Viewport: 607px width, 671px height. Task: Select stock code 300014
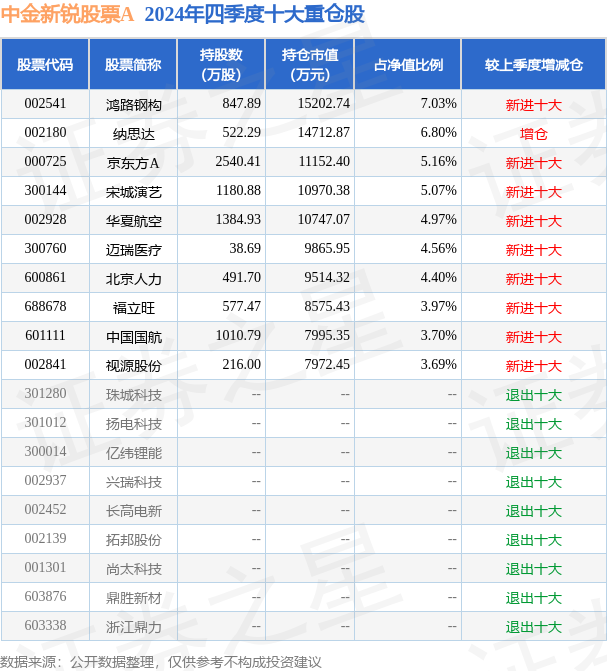tap(45, 451)
